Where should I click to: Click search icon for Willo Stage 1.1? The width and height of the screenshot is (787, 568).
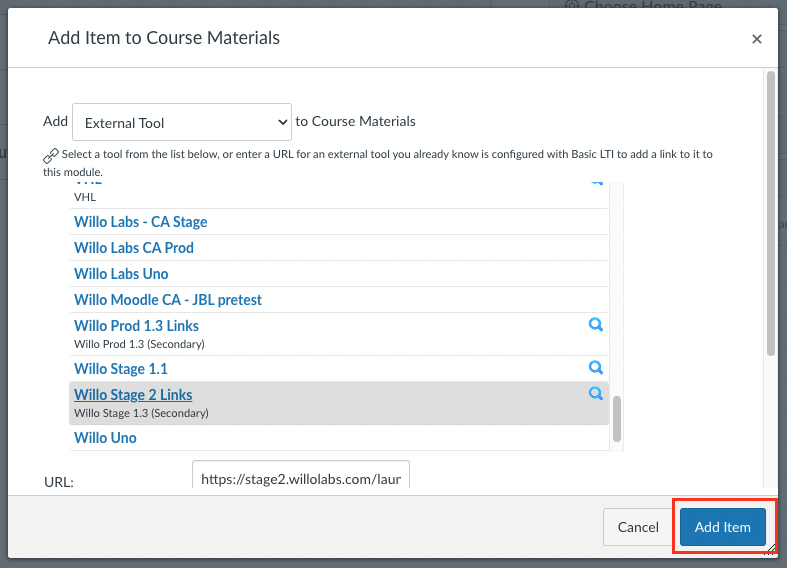pos(596,368)
